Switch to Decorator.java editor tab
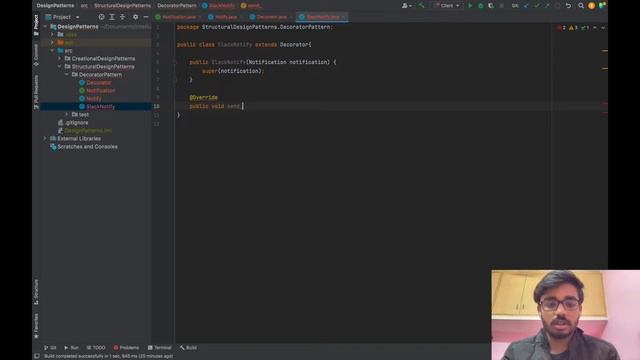 point(271,17)
